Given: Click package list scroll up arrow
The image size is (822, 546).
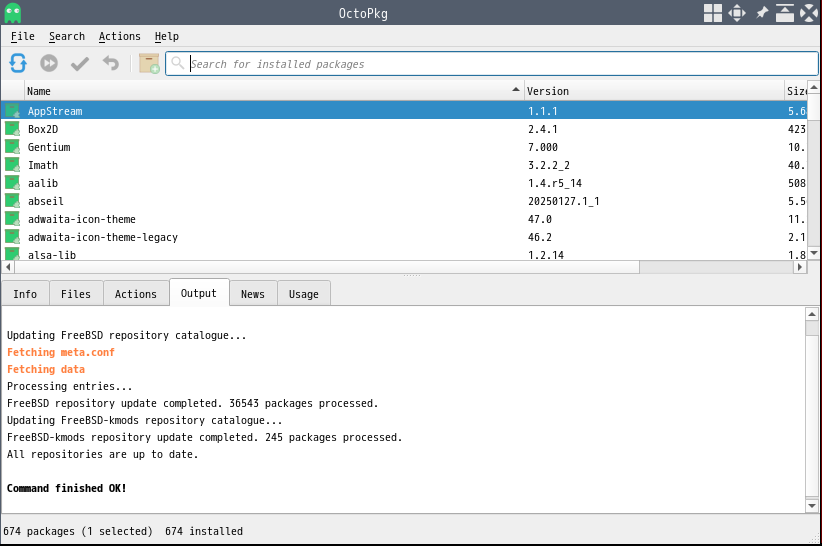Looking at the screenshot, I should click(814, 87).
